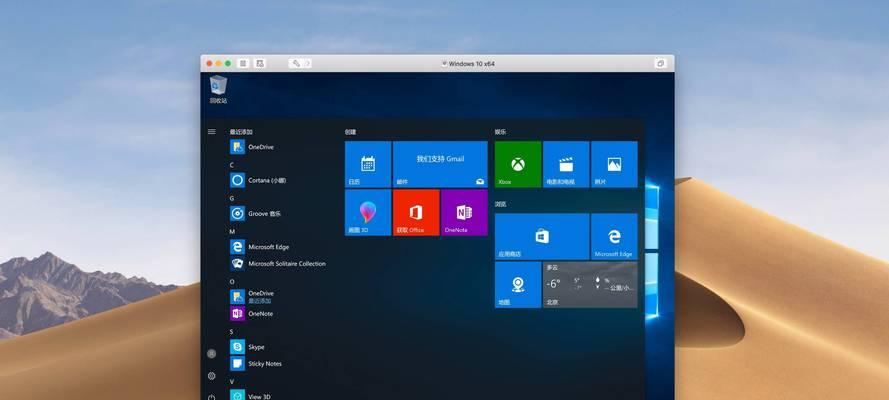Open the user account icon in Start rail
This screenshot has width=889, height=400.
pyautogui.click(x=211, y=354)
